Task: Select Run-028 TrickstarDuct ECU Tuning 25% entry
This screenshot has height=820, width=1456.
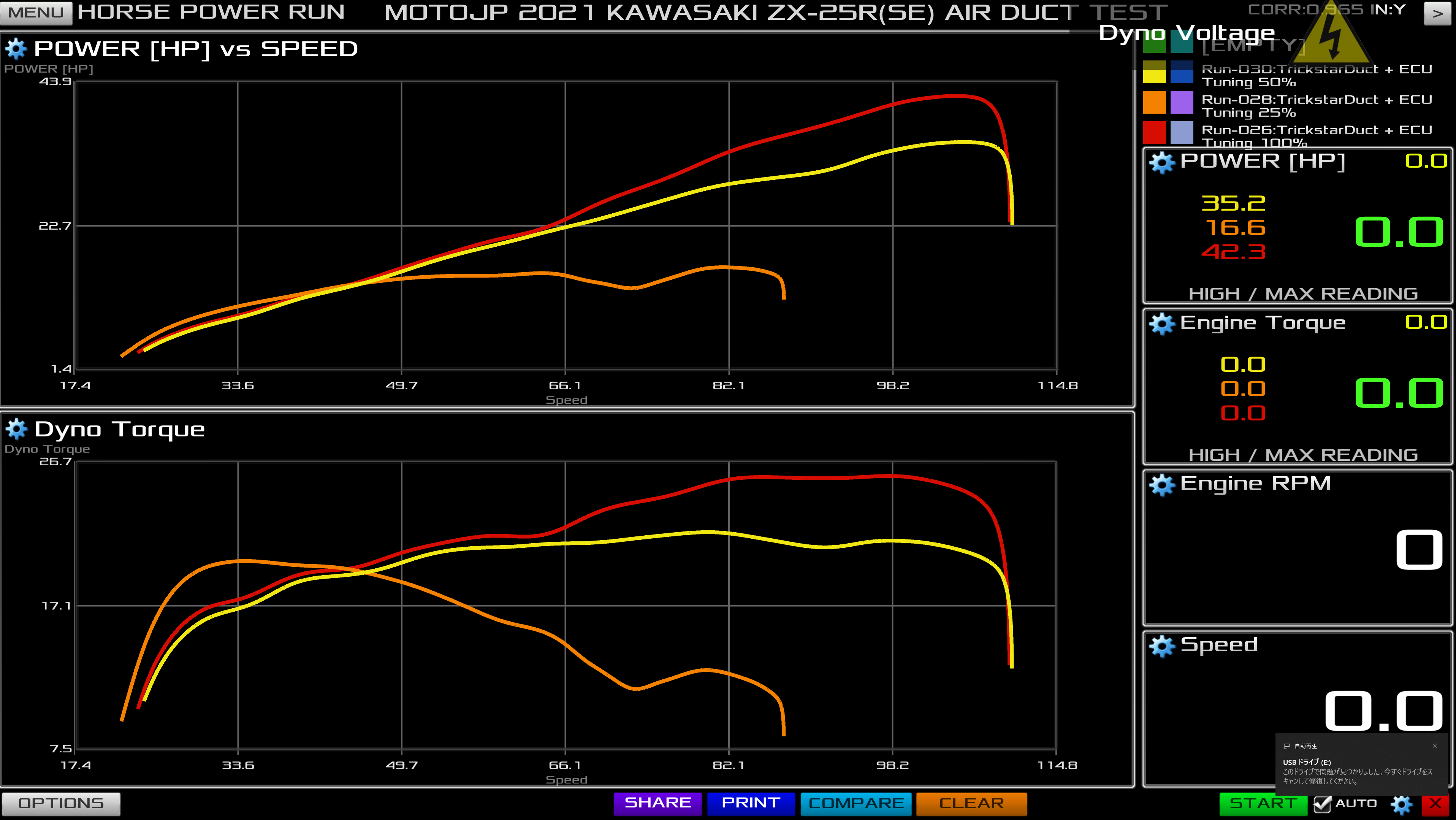Action: click(1317, 106)
